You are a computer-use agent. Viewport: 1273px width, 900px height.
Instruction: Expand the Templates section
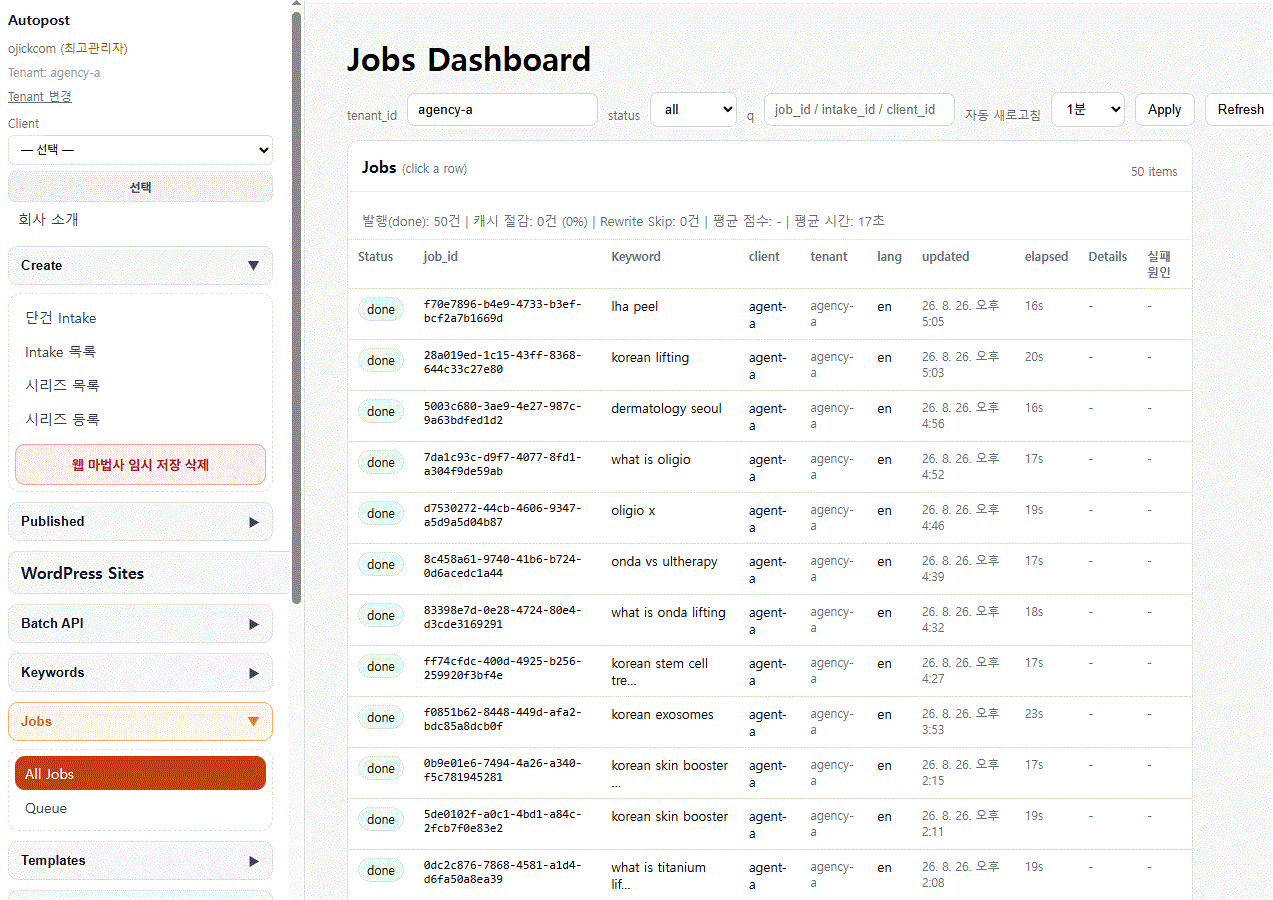point(140,860)
